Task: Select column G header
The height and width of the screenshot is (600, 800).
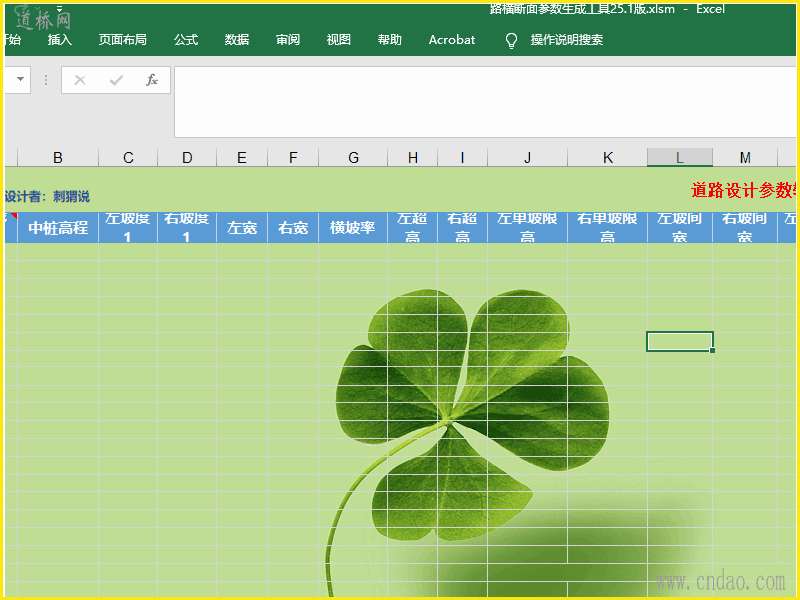Action: tap(353, 158)
